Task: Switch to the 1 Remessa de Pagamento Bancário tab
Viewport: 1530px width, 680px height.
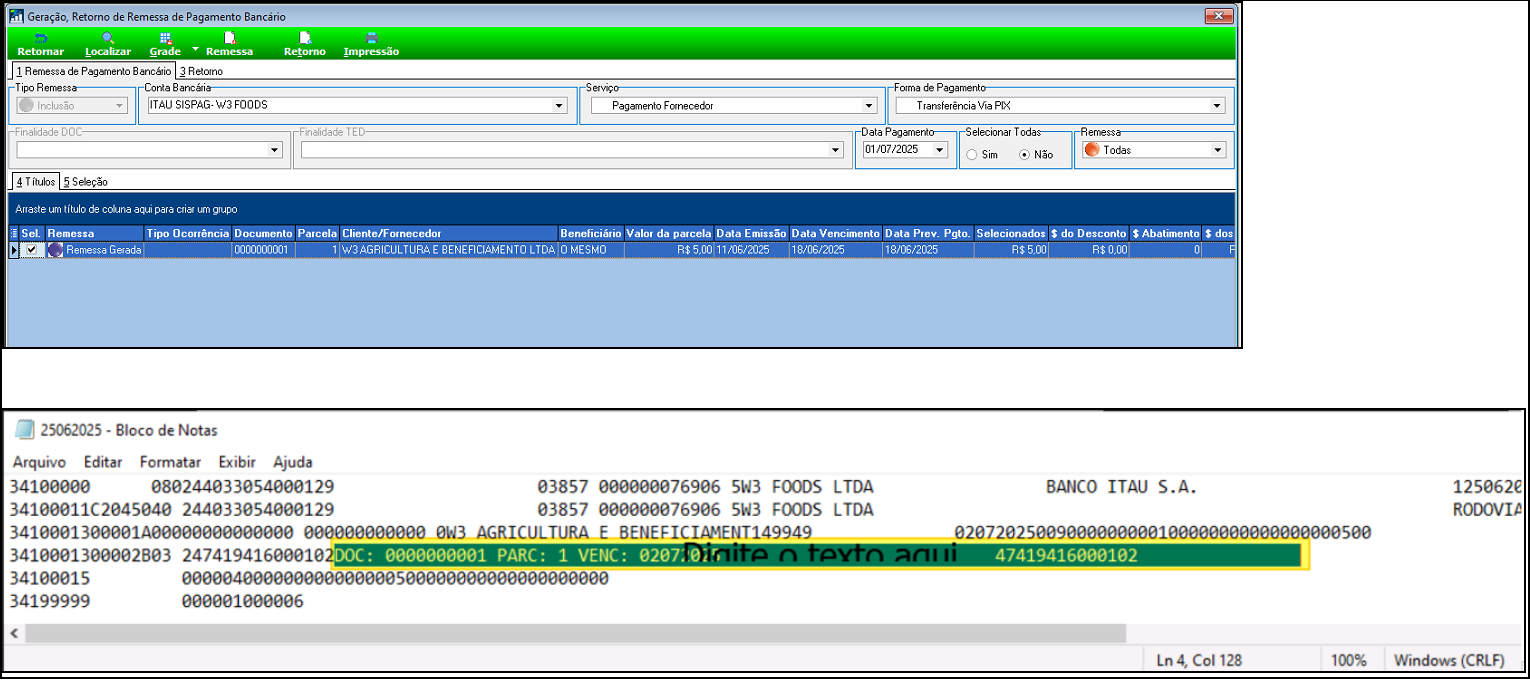Action: coord(93,71)
